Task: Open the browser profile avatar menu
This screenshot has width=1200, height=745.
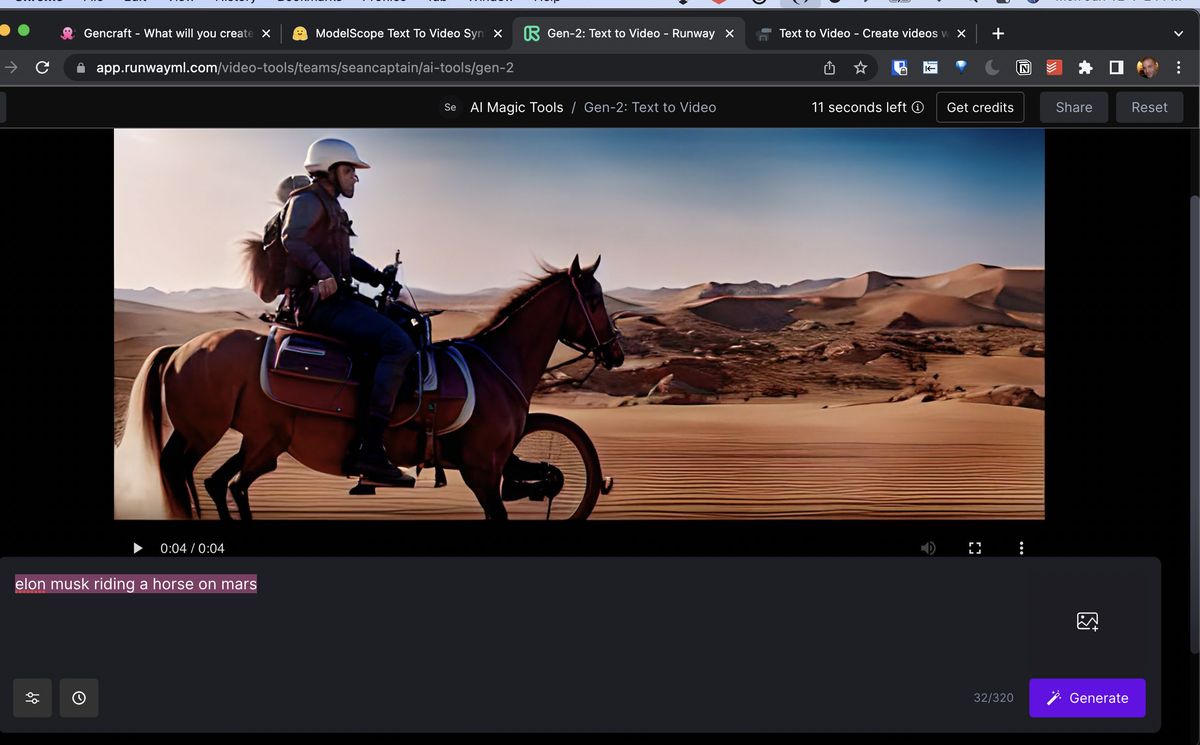Action: pos(1146,67)
